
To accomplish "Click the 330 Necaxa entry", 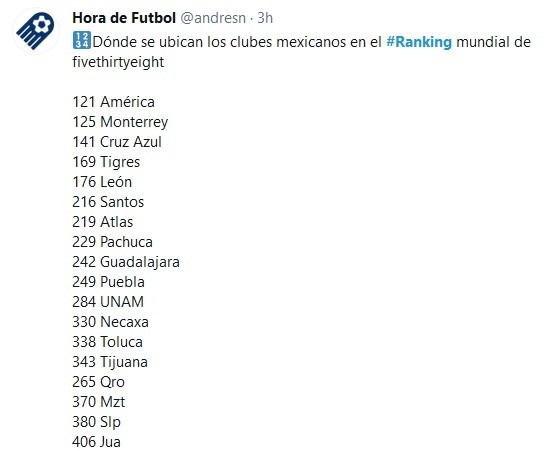I will 110,322.
